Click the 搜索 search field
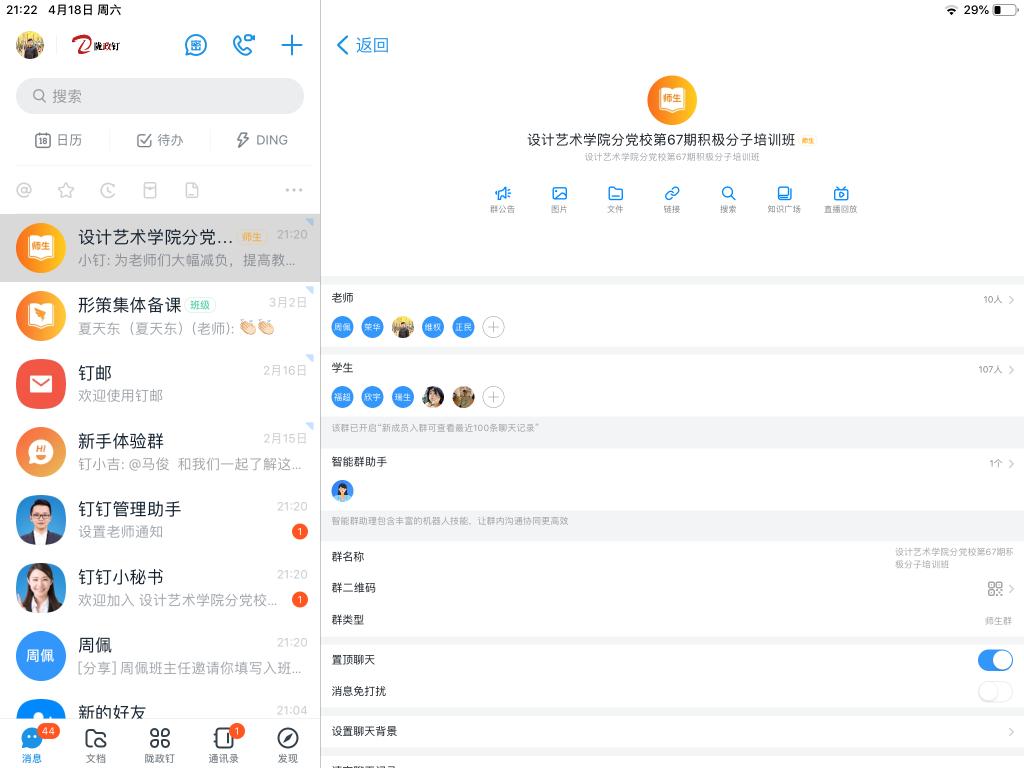Image resolution: width=1024 pixels, height=768 pixels. tap(160, 96)
